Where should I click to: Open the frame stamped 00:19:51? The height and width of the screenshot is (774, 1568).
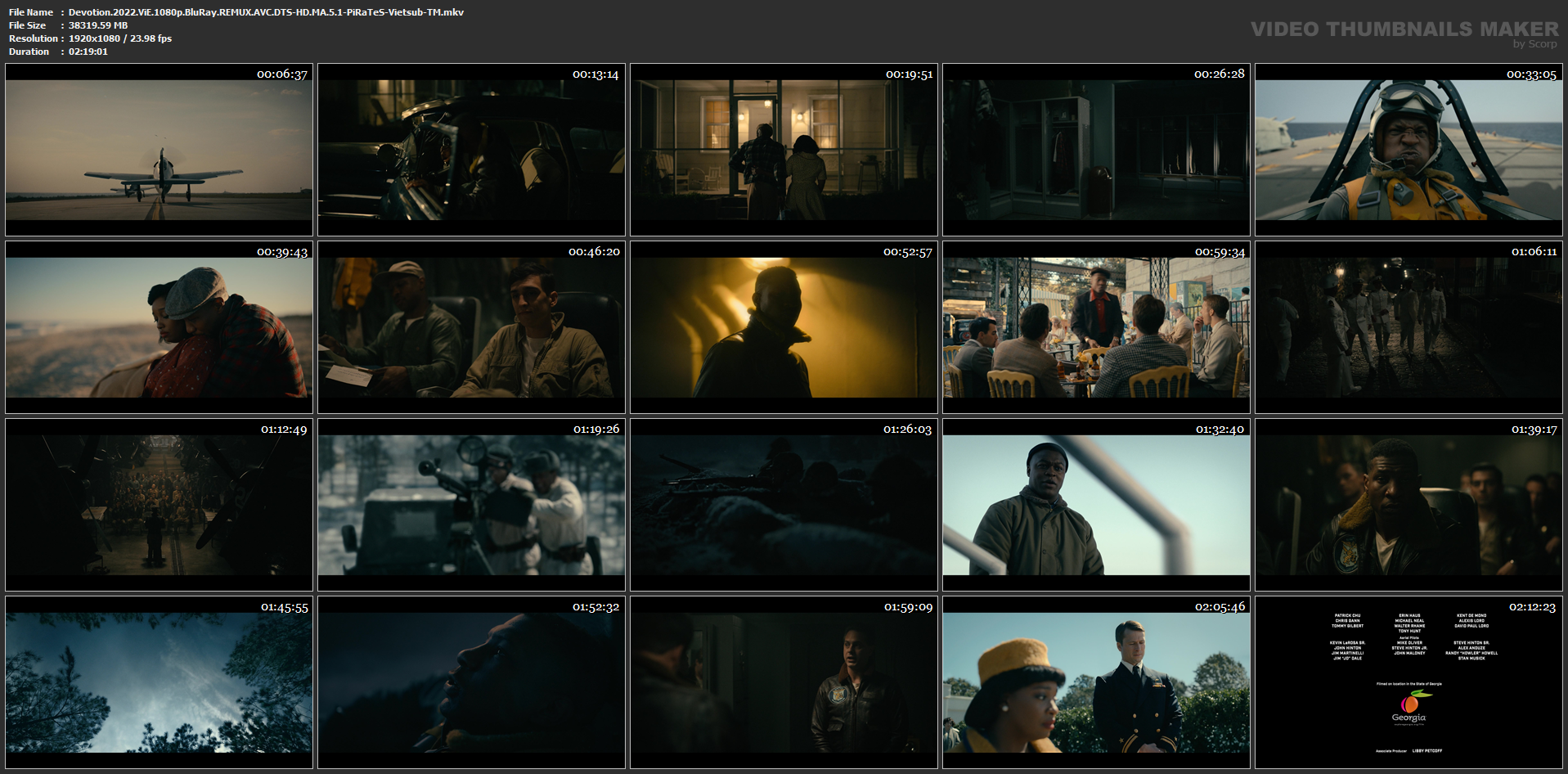pos(784,150)
